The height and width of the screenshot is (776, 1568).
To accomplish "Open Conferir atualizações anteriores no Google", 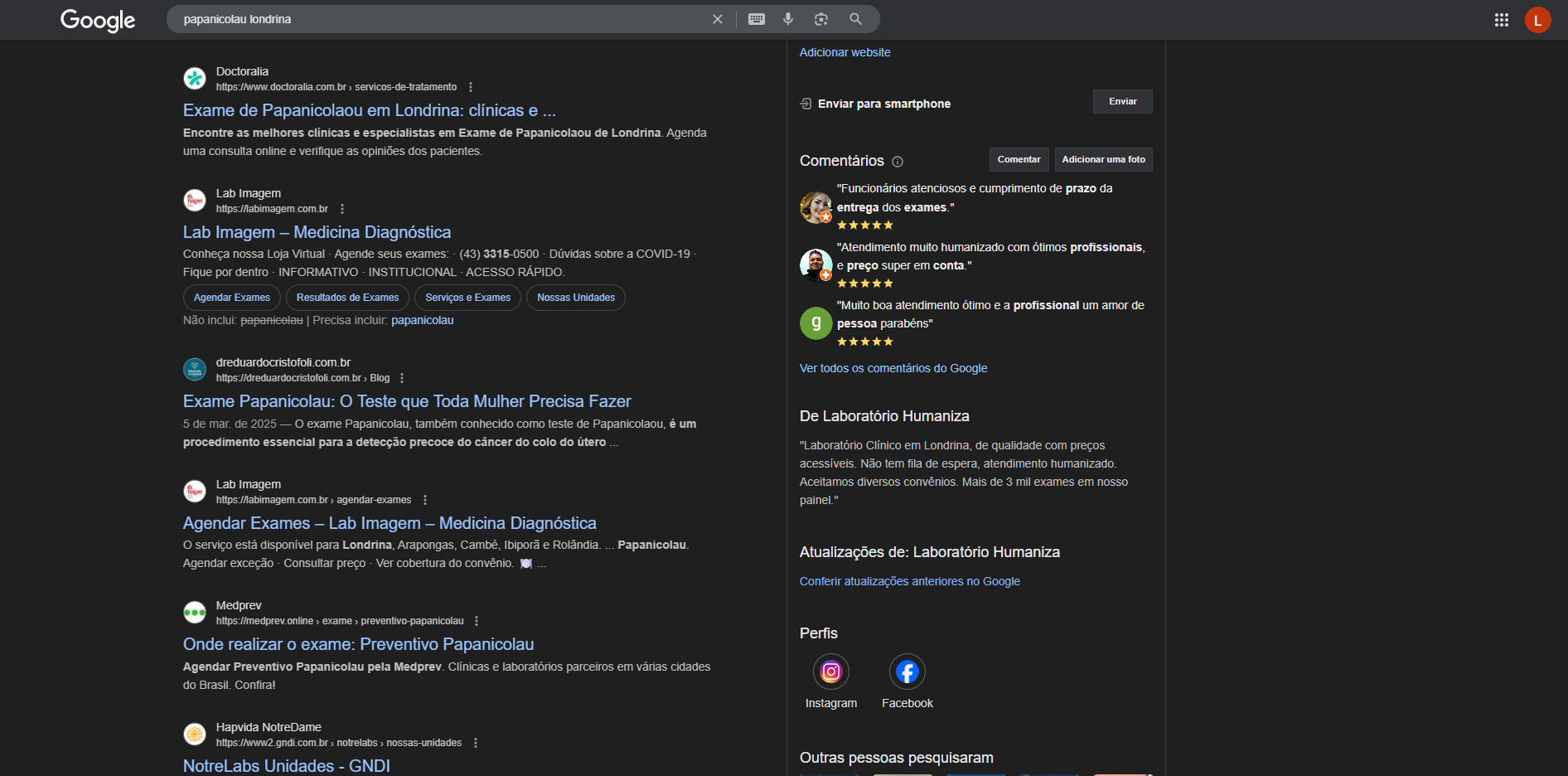I will pyautogui.click(x=910, y=581).
